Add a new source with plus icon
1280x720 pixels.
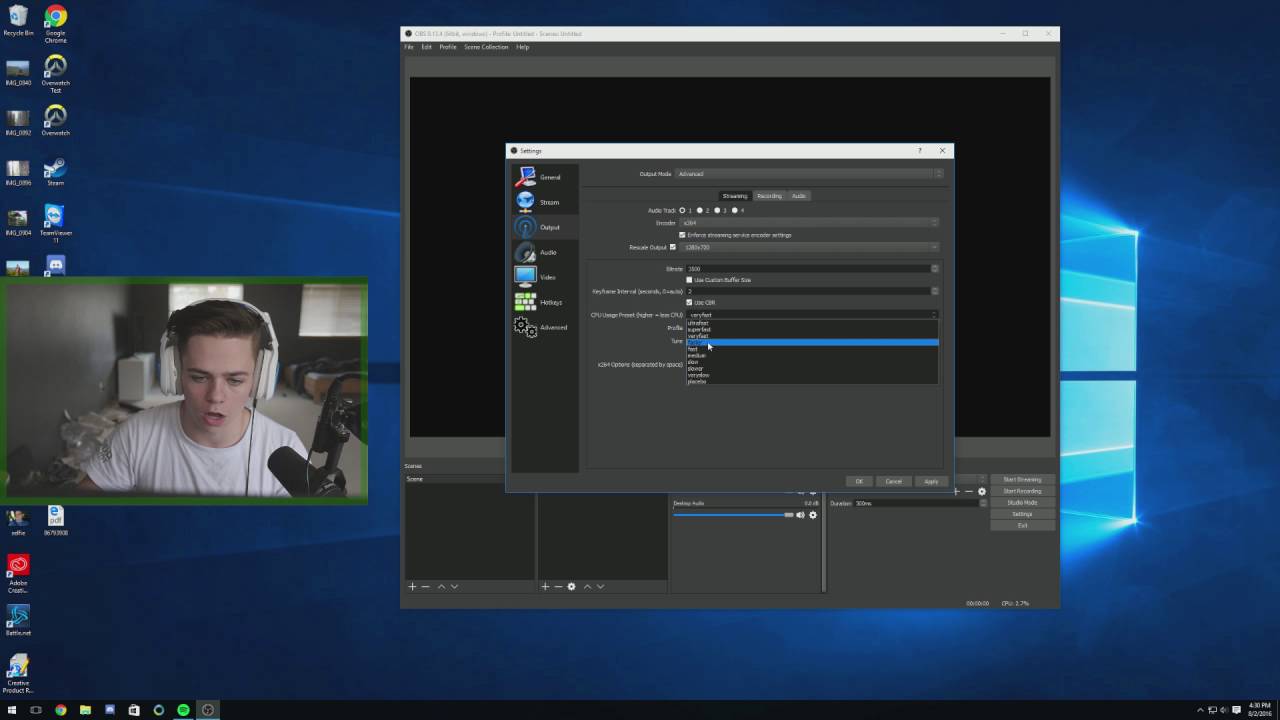point(545,586)
